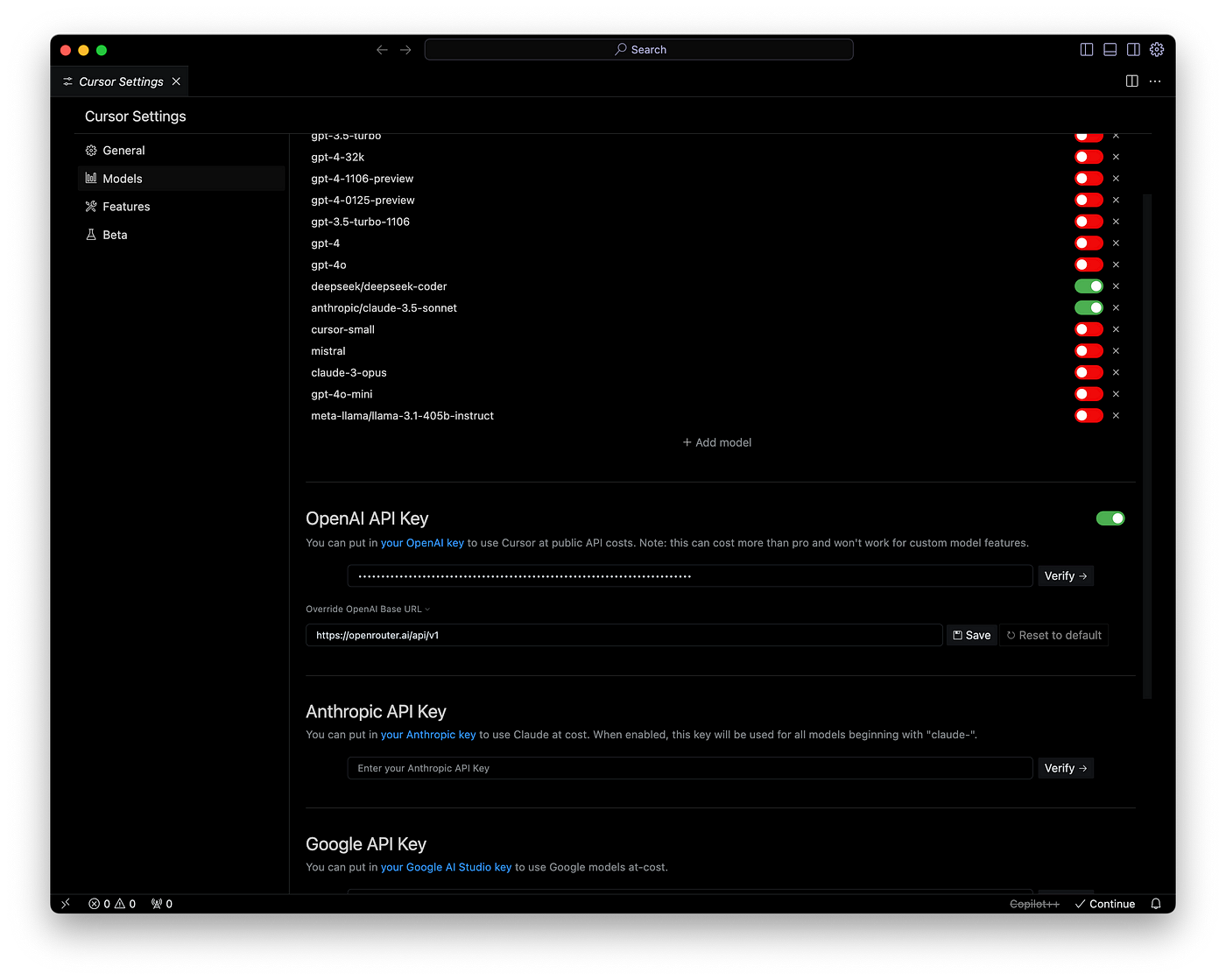Open the Models settings section
Viewport: 1226px width, 980px height.
[x=181, y=179]
